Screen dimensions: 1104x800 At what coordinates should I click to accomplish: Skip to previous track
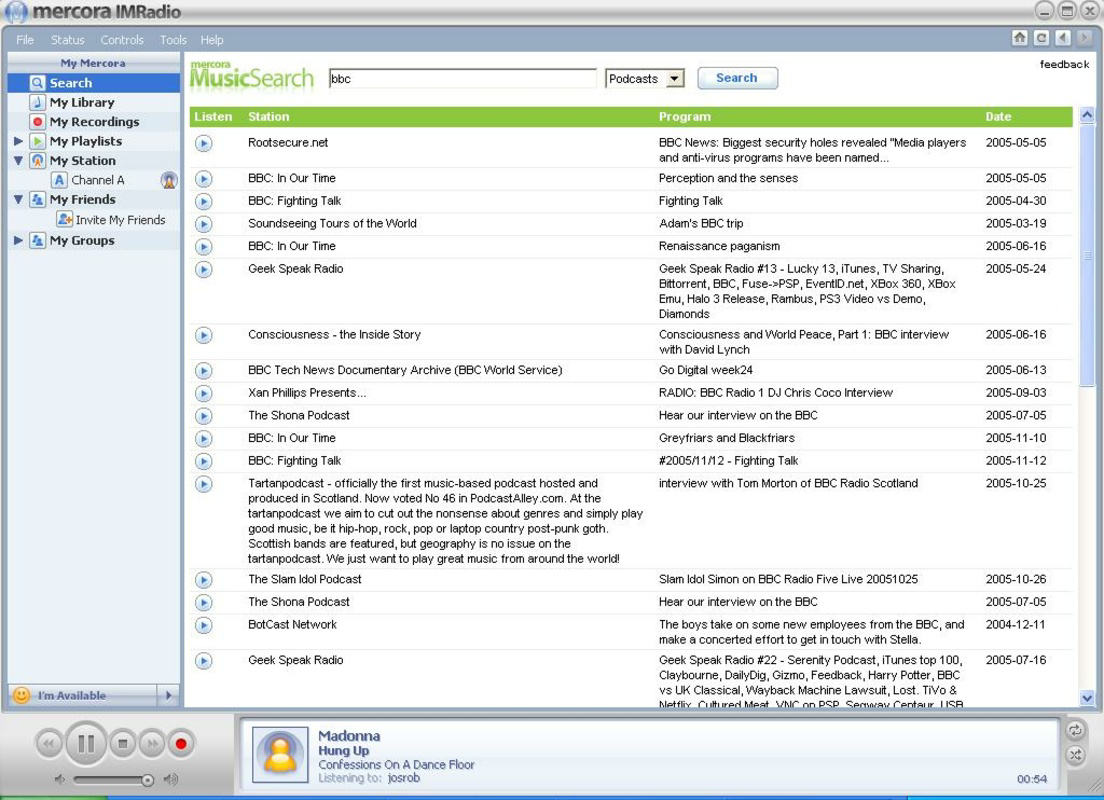(x=49, y=743)
